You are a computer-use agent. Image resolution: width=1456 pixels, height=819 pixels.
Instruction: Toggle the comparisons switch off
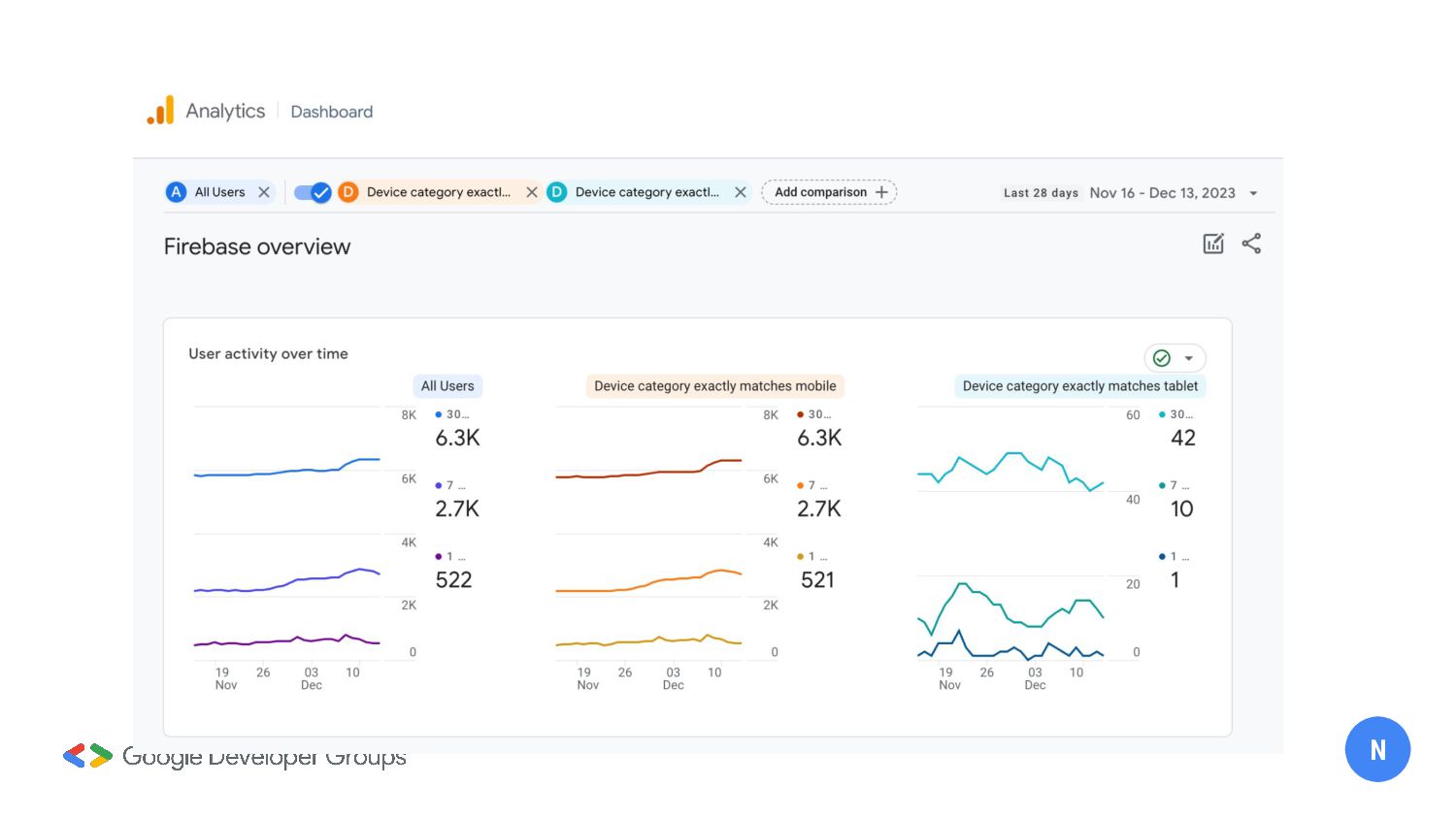coord(313,192)
